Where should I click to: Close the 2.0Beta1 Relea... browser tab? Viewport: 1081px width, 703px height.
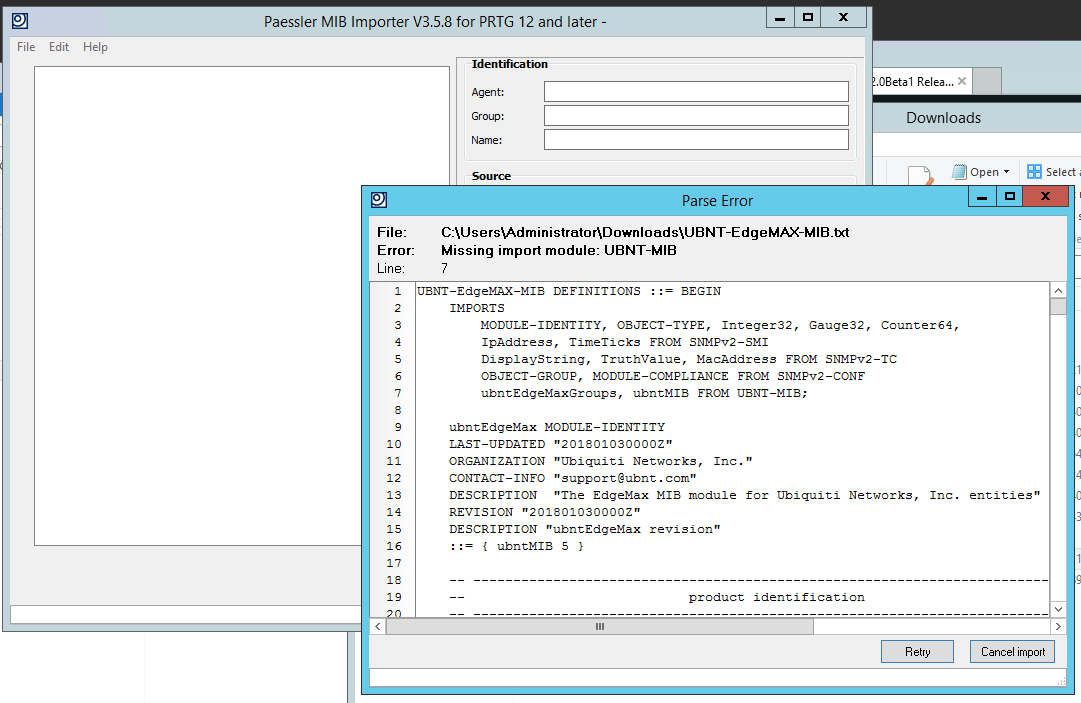coord(962,81)
